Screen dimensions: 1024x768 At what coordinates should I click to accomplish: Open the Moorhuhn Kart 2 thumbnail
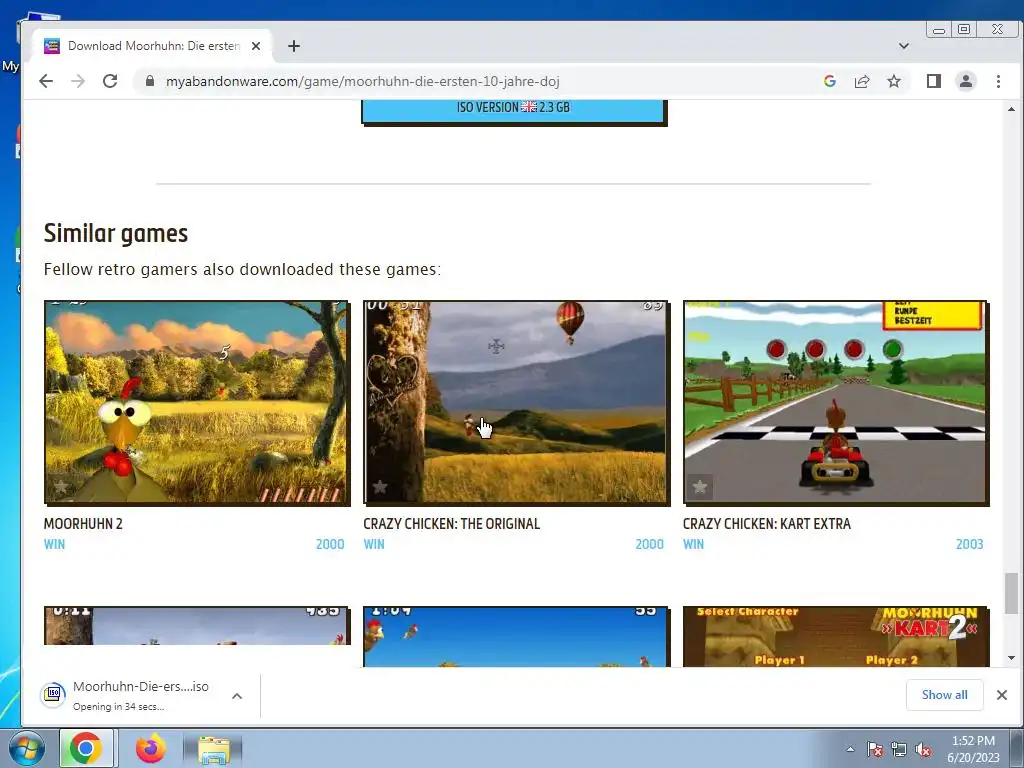click(x=835, y=636)
